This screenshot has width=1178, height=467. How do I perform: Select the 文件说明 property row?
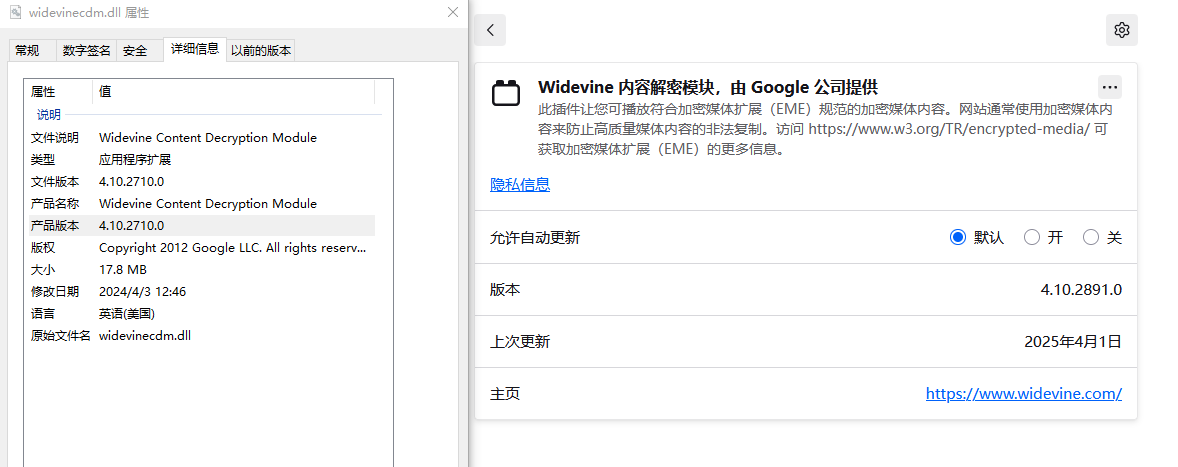pos(201,138)
